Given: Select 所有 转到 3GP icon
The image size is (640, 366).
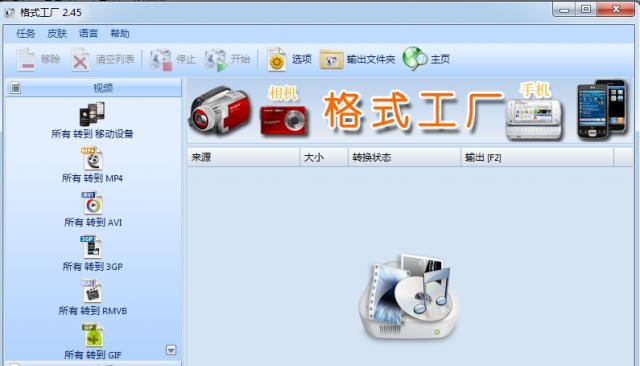Looking at the screenshot, I should pyautogui.click(x=91, y=247).
